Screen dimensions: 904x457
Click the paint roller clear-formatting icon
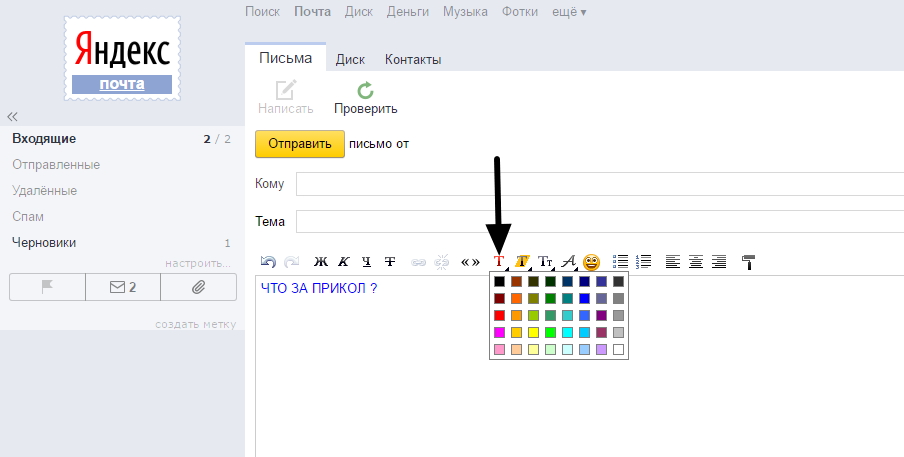tap(748, 262)
